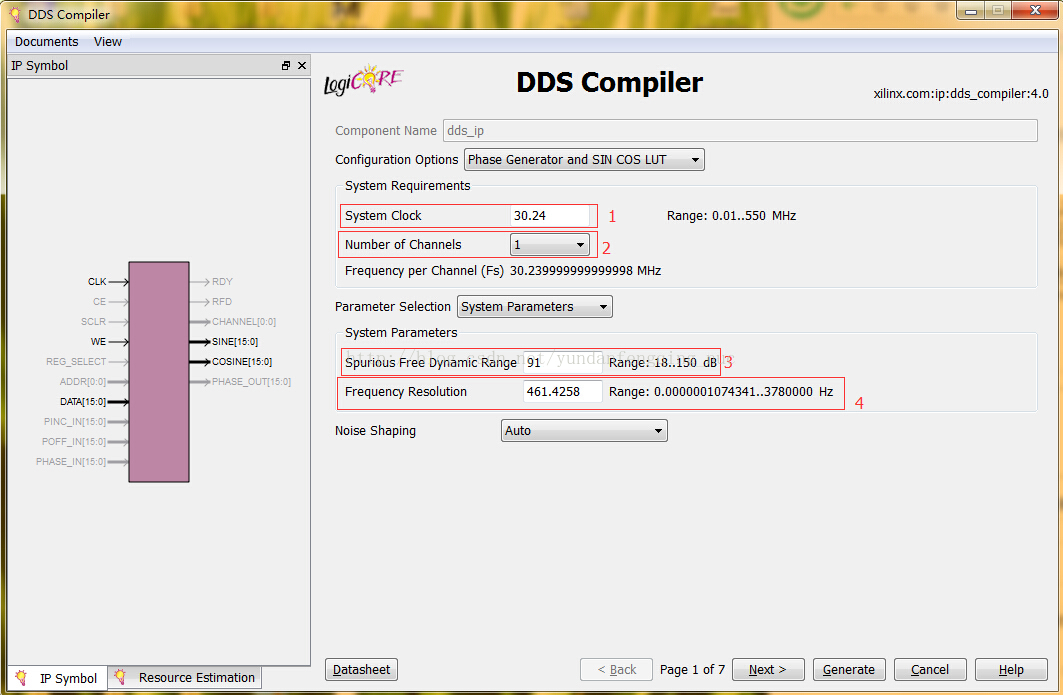The image size is (1063, 695).
Task: Open the Datasheet
Action: [361, 670]
